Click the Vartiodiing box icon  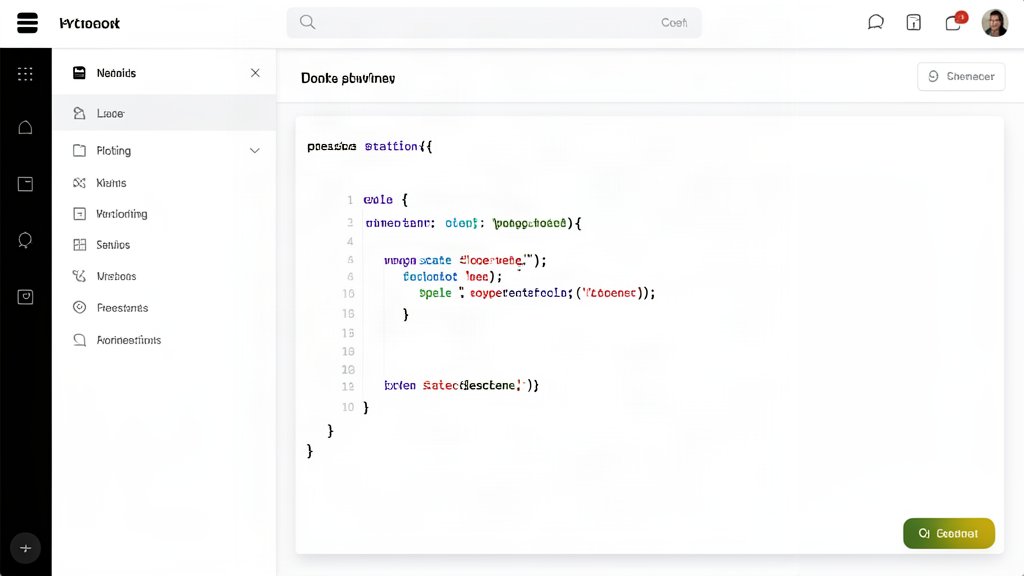tap(79, 214)
